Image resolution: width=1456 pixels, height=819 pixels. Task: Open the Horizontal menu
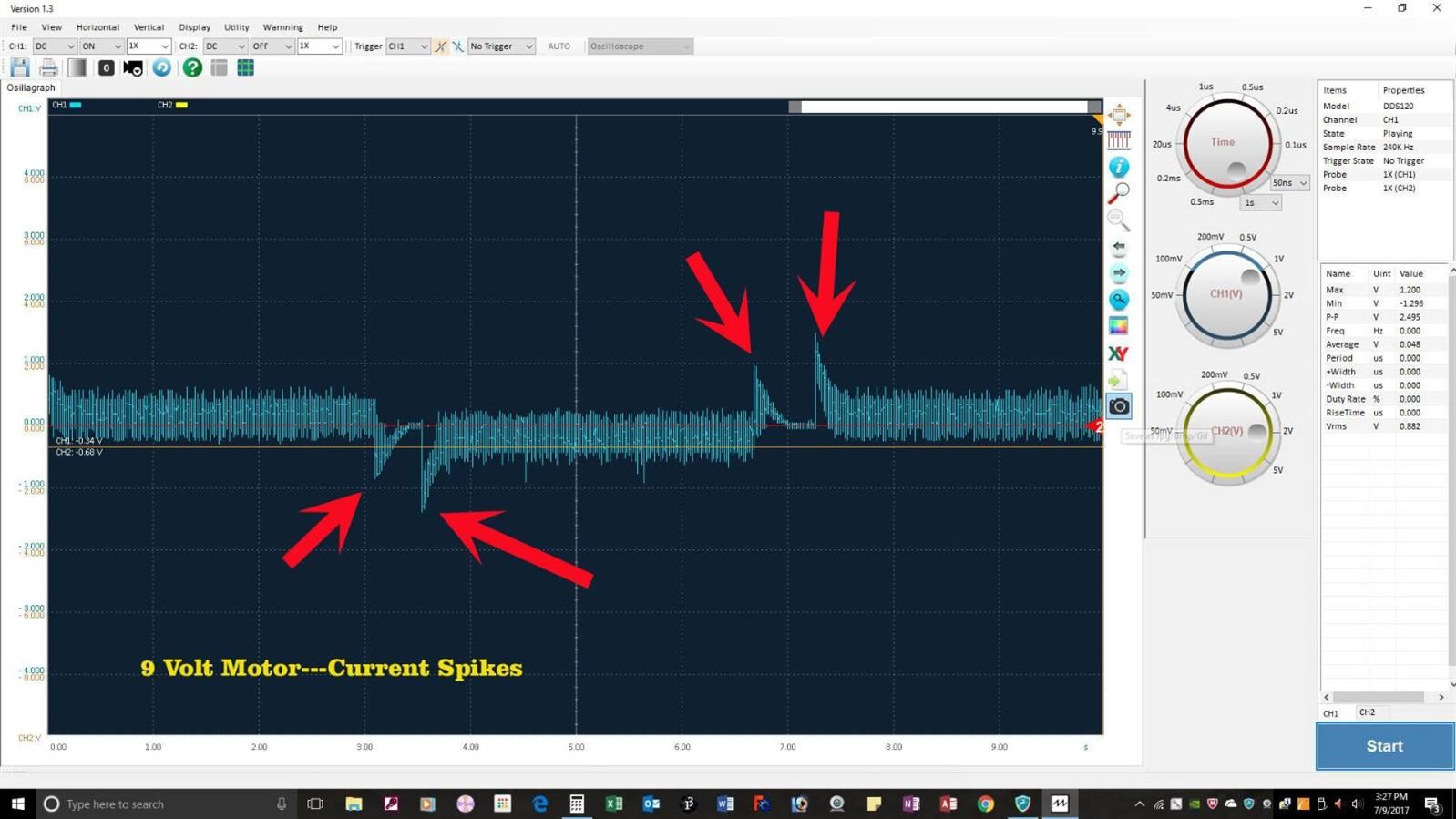[97, 27]
